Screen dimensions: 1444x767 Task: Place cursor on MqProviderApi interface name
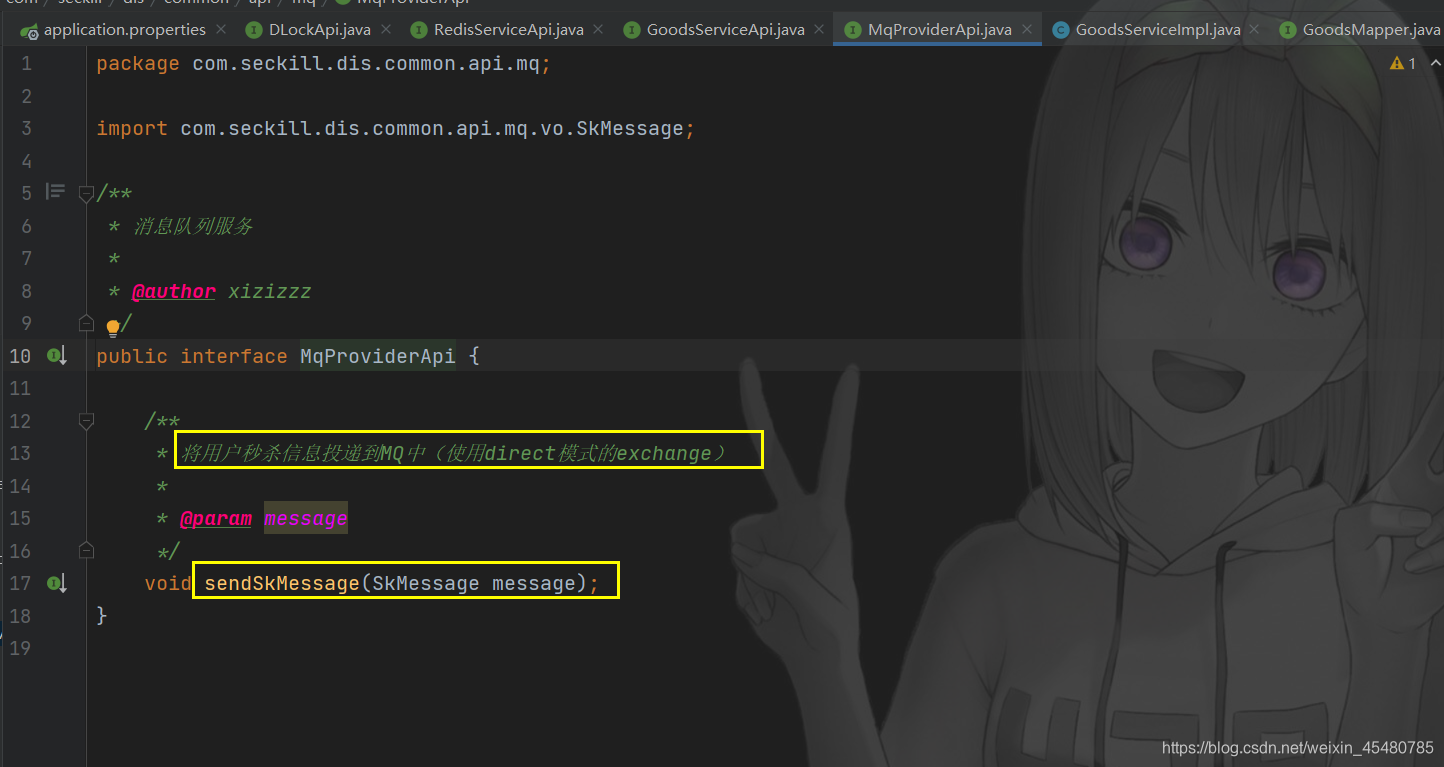click(x=378, y=356)
